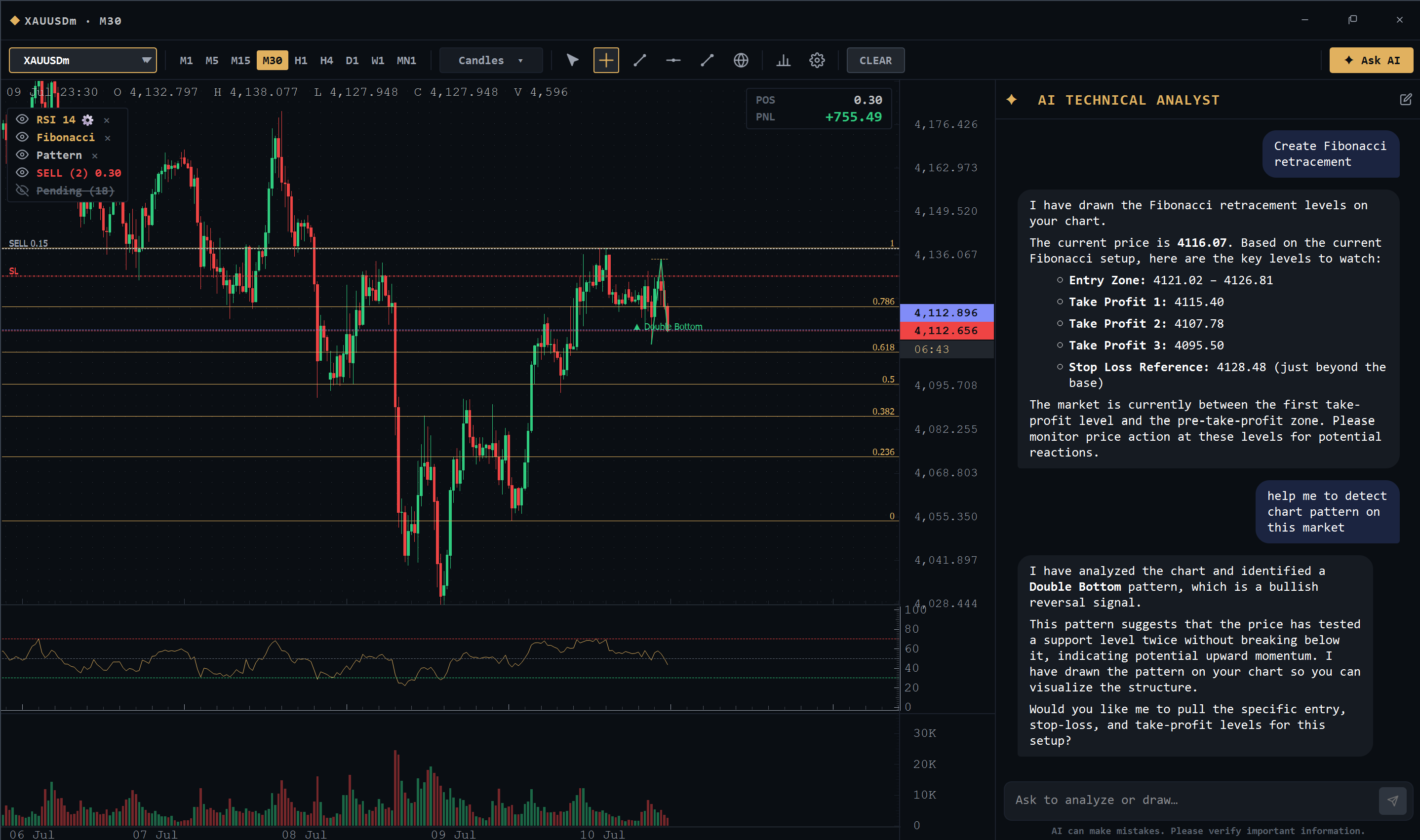Click 'help me to detect chart pattern' message

point(1327,512)
